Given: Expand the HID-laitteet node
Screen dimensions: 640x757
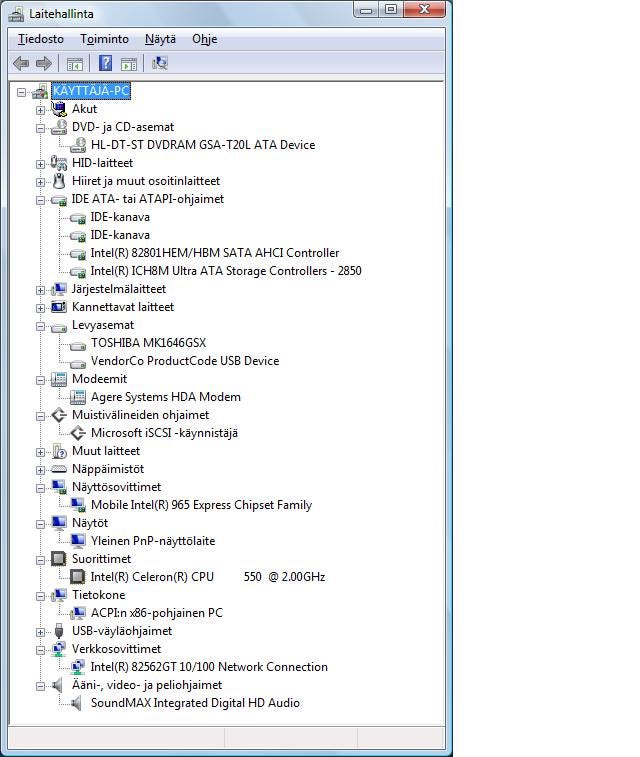Looking at the screenshot, I should (x=41, y=164).
